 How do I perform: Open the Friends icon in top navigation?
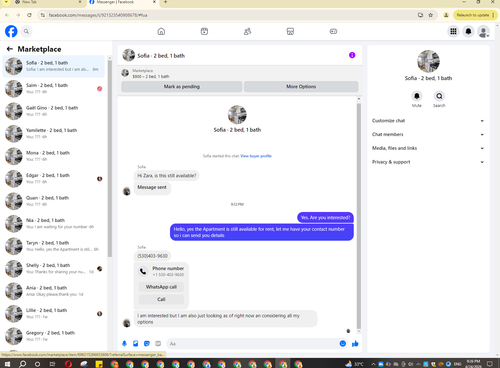point(247,31)
